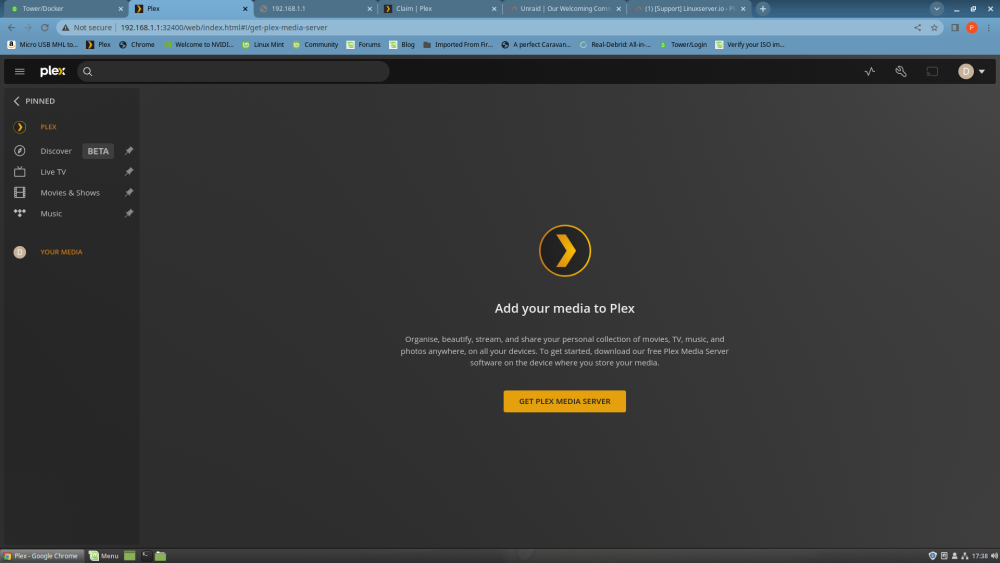Screen dimensions: 1000x563
Task: Click the Not secure warning
Action: [87, 27]
